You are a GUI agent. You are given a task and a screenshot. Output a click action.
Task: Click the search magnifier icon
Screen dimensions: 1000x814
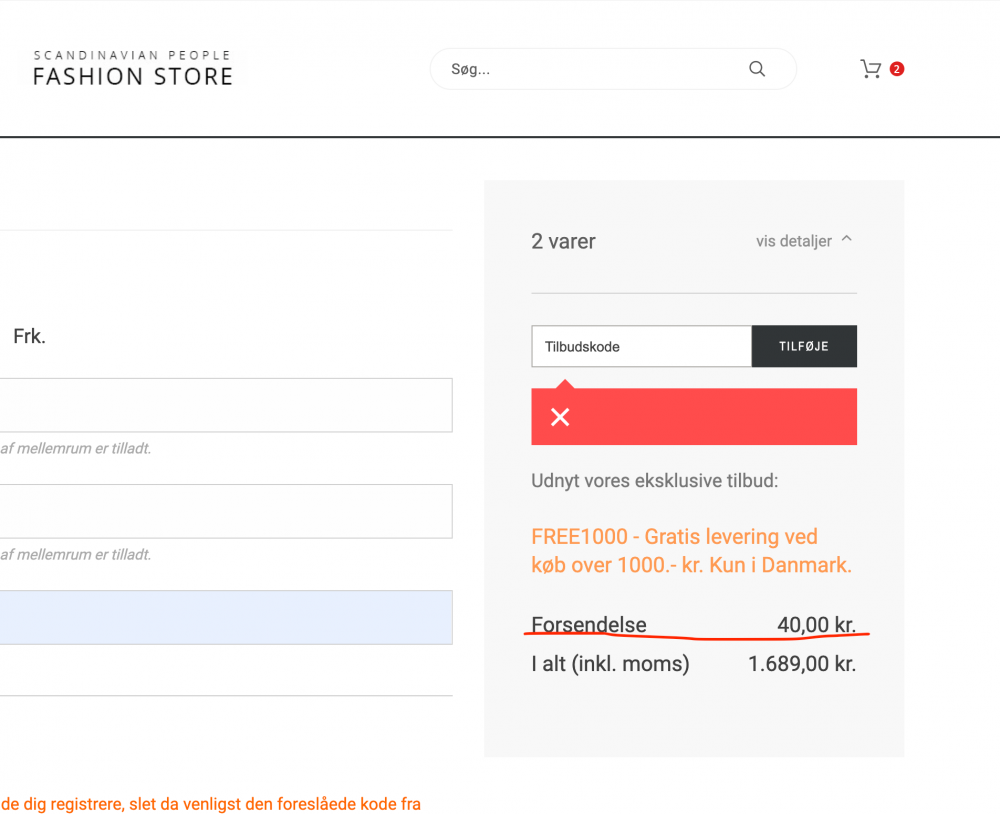click(756, 69)
